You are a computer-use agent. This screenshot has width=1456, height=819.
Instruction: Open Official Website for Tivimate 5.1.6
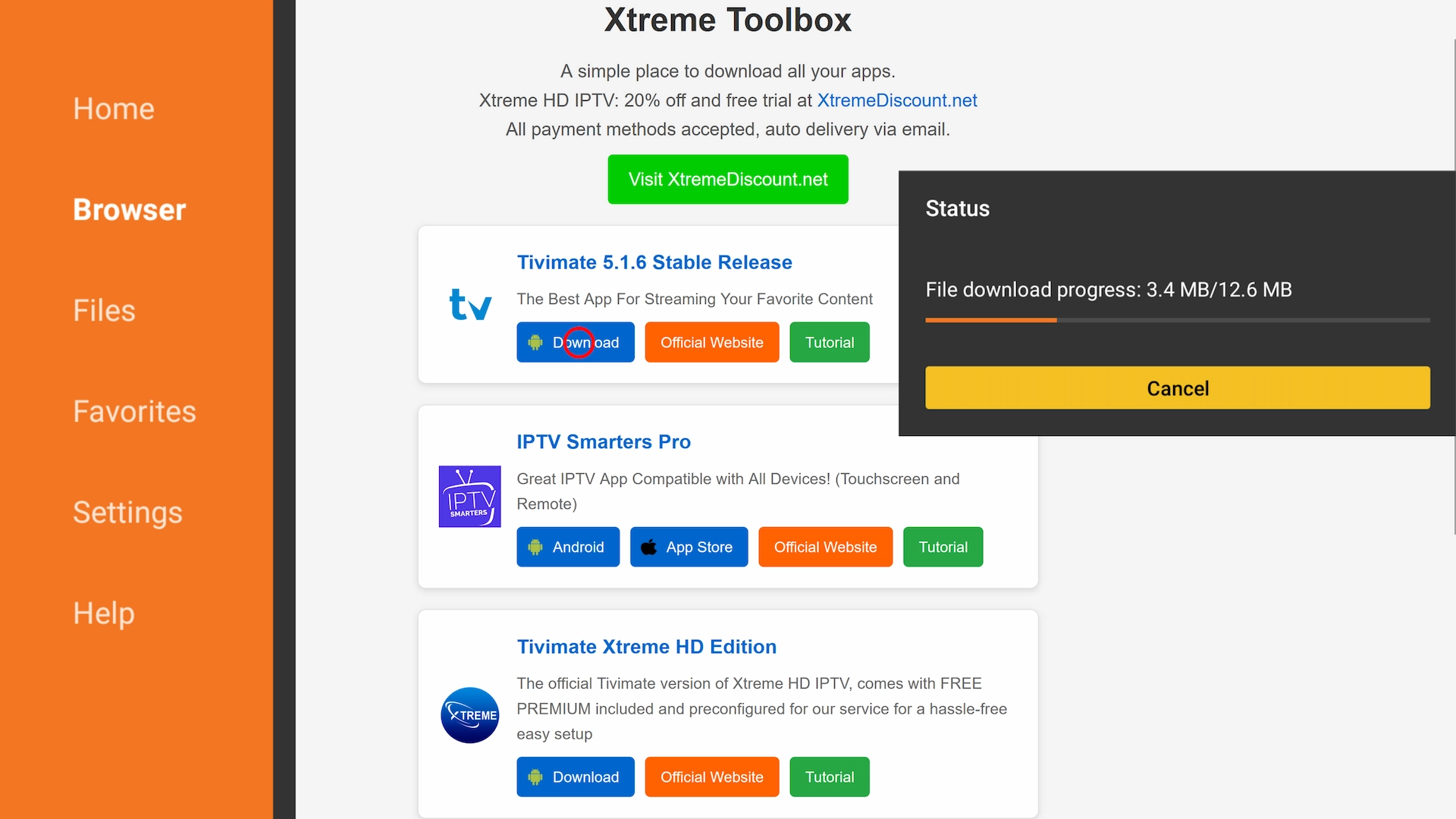712,342
